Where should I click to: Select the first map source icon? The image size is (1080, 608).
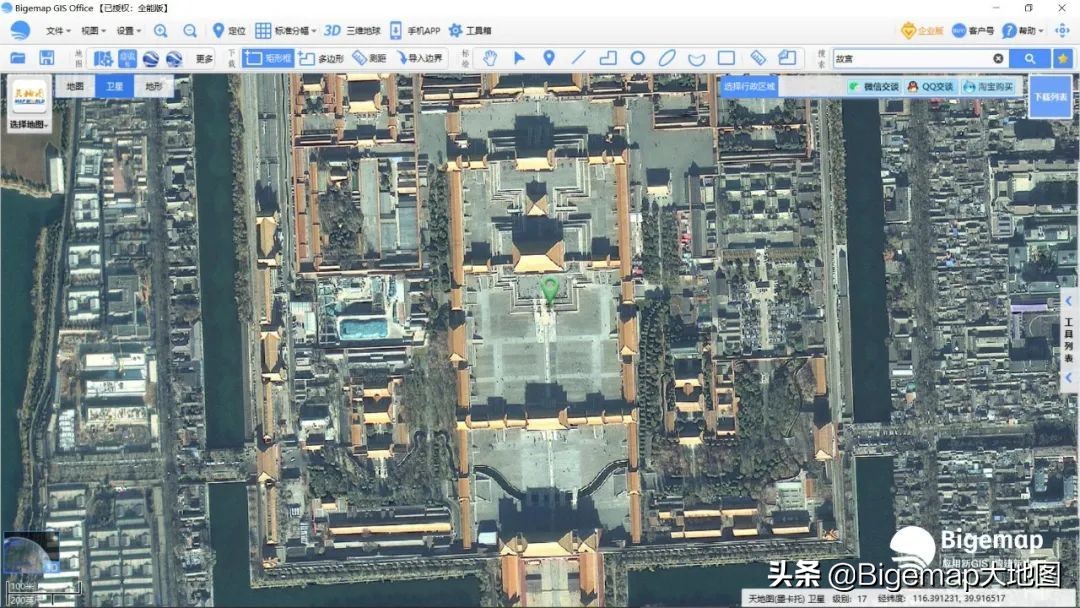click(x=103, y=59)
